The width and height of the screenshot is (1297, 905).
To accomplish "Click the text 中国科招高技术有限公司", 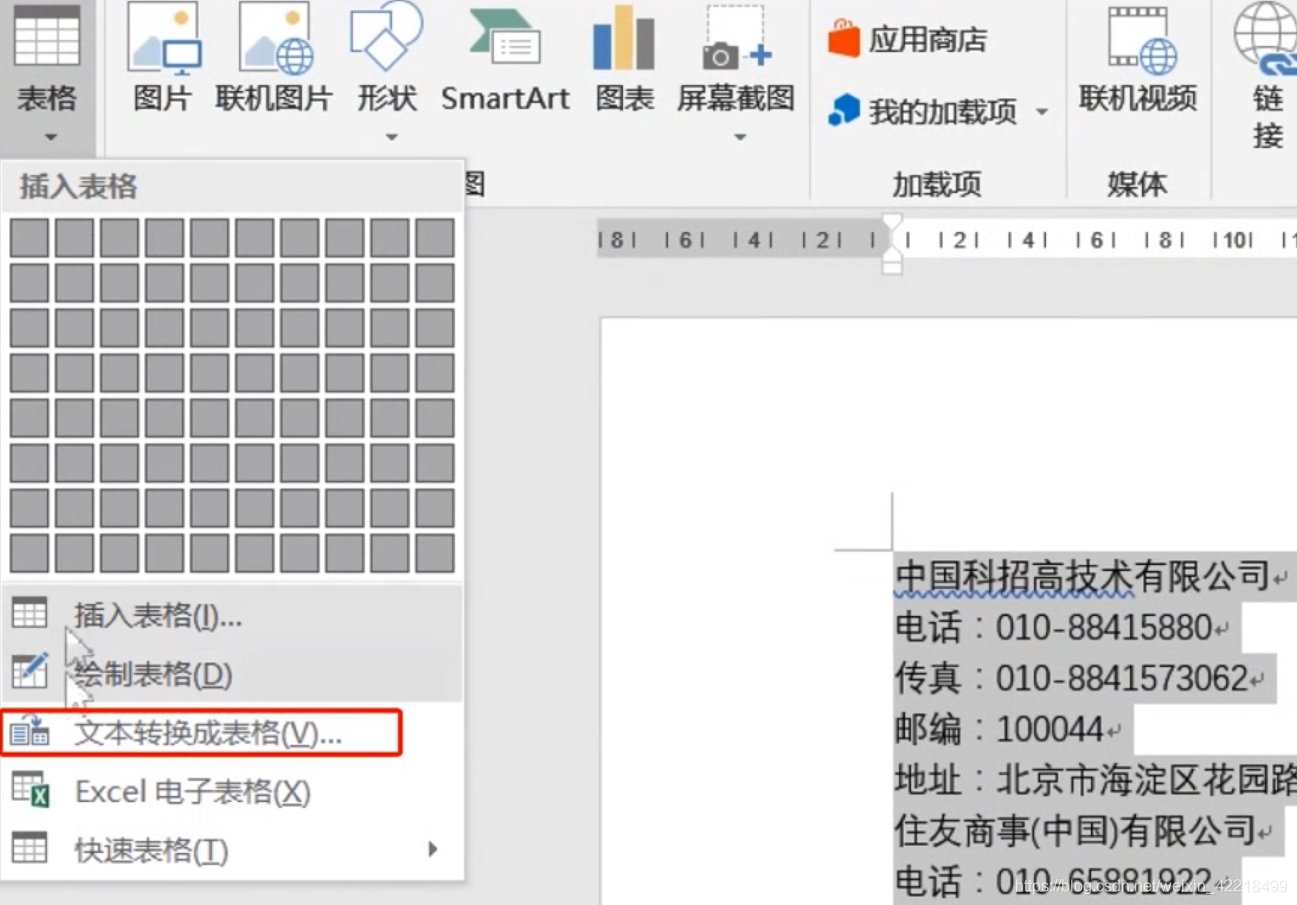I will pos(1083,576).
